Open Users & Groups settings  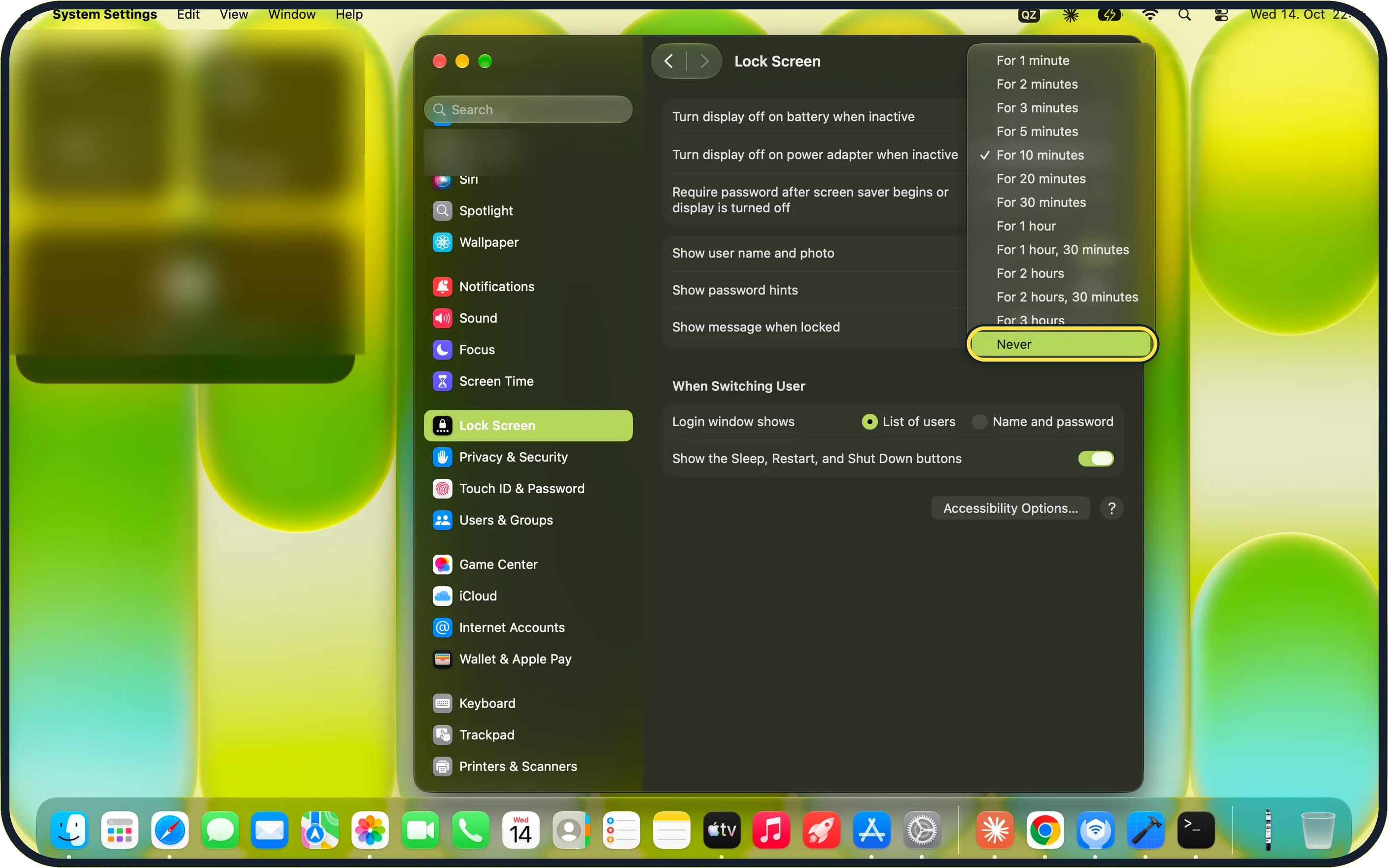[x=528, y=520]
